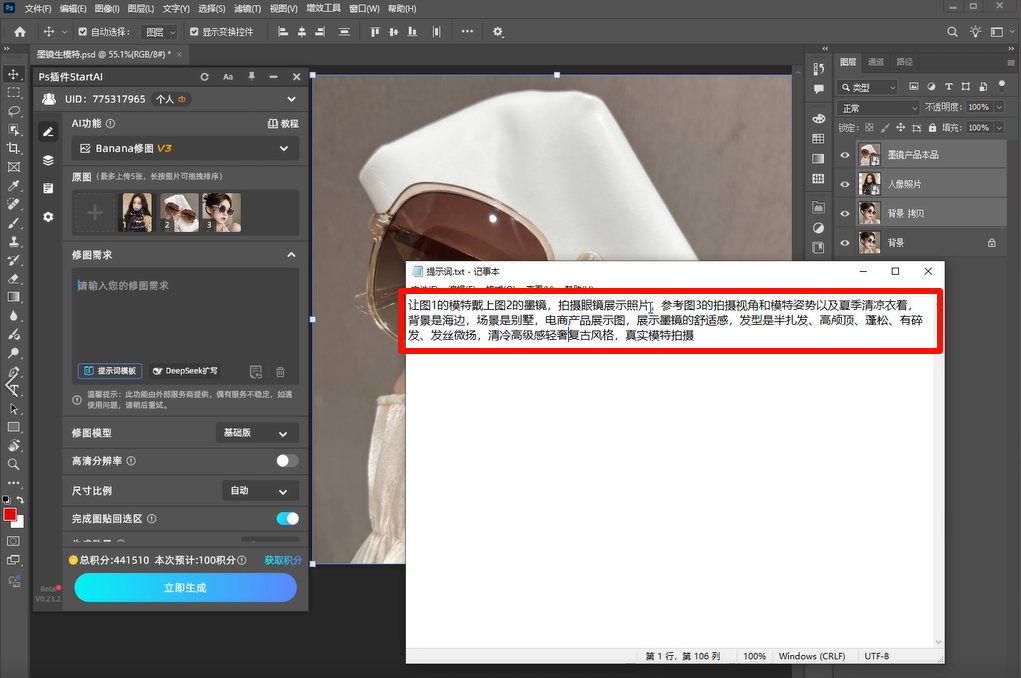1021x678 pixels.
Task: Click the text layer filter icon in Layers panel
Action: tap(947, 88)
